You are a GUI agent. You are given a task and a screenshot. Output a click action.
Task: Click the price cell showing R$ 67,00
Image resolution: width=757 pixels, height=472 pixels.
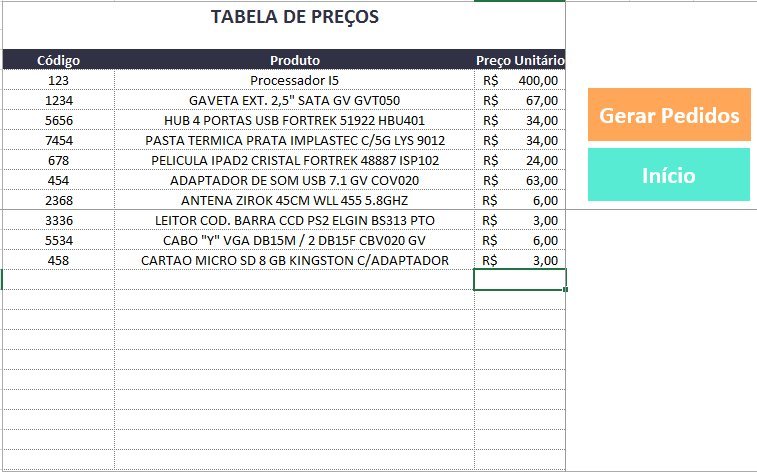[520, 100]
